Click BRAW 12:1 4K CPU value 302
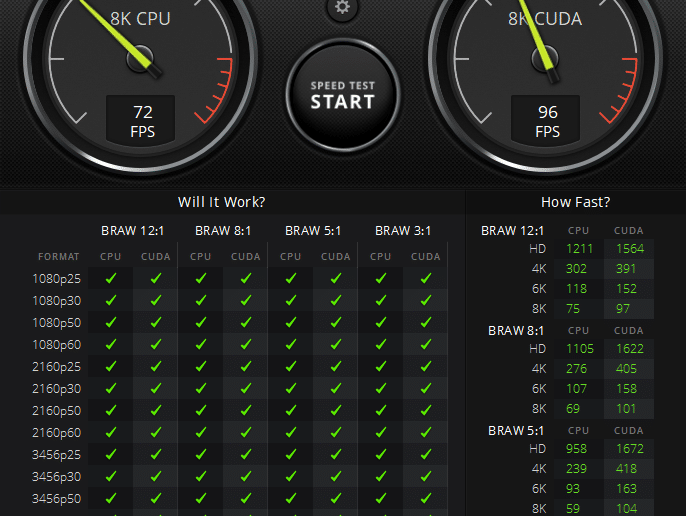 click(576, 269)
